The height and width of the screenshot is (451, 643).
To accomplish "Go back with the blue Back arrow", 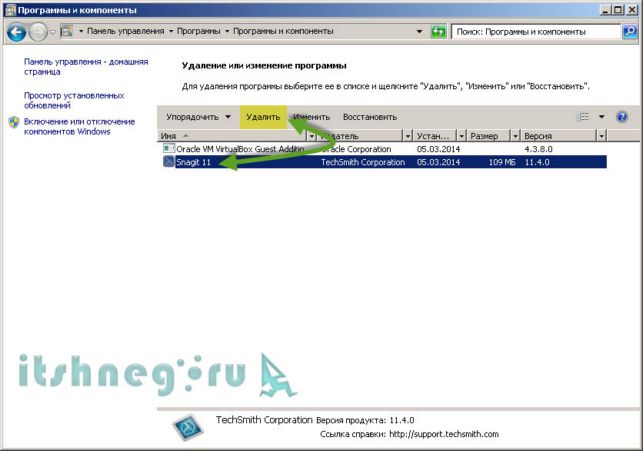I will tap(16, 32).
